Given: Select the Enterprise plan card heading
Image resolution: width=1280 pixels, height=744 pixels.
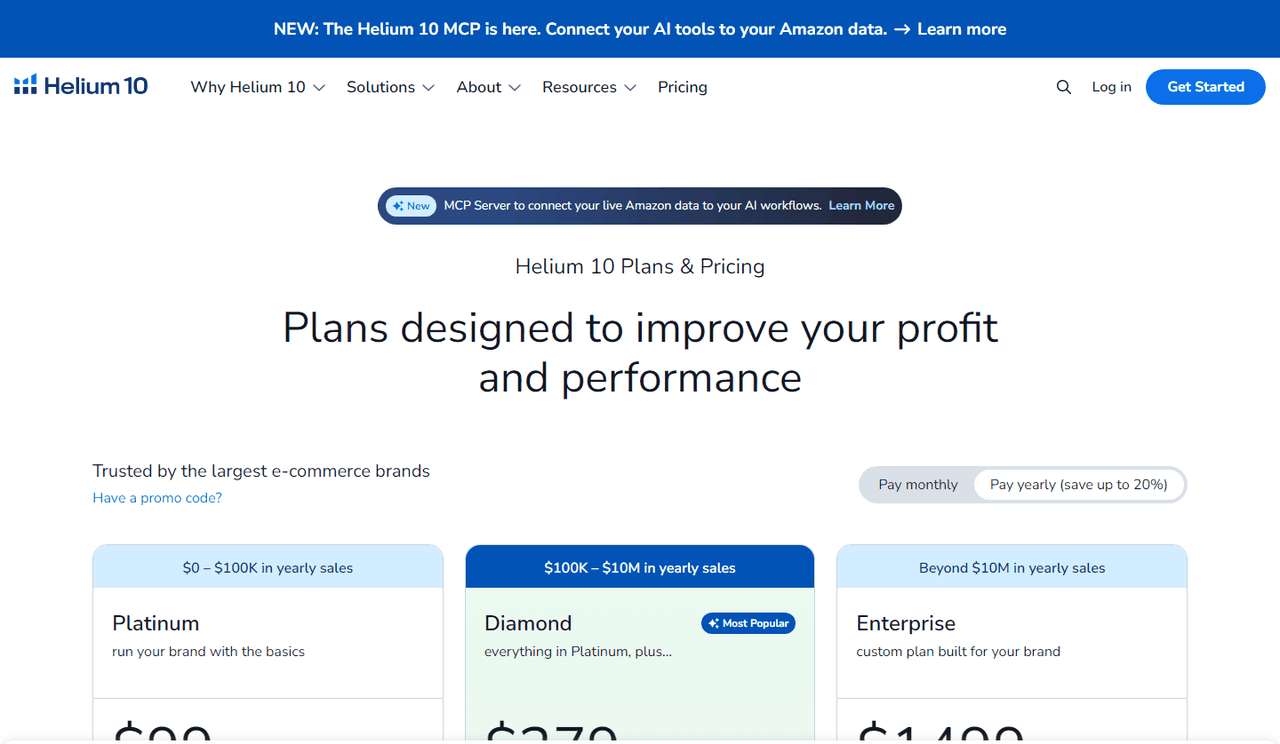Looking at the screenshot, I should point(905,623).
